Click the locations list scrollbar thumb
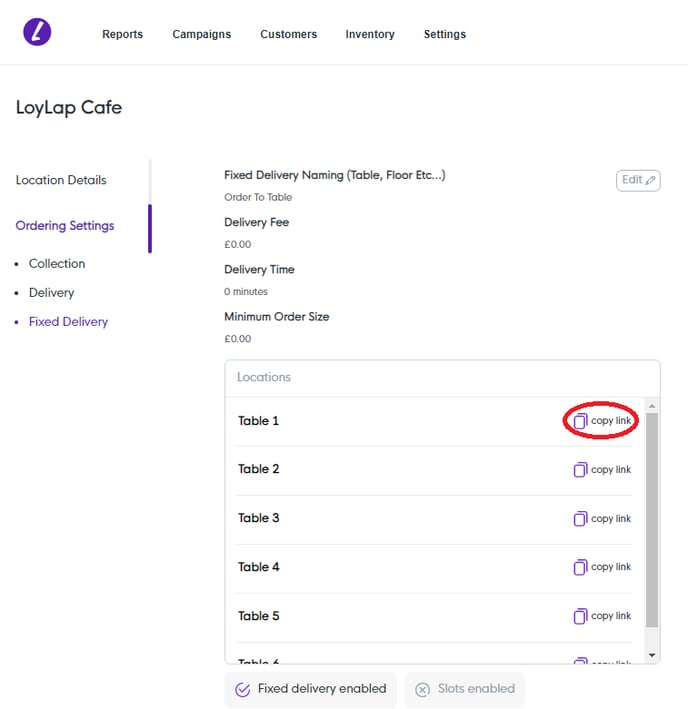 [652, 520]
